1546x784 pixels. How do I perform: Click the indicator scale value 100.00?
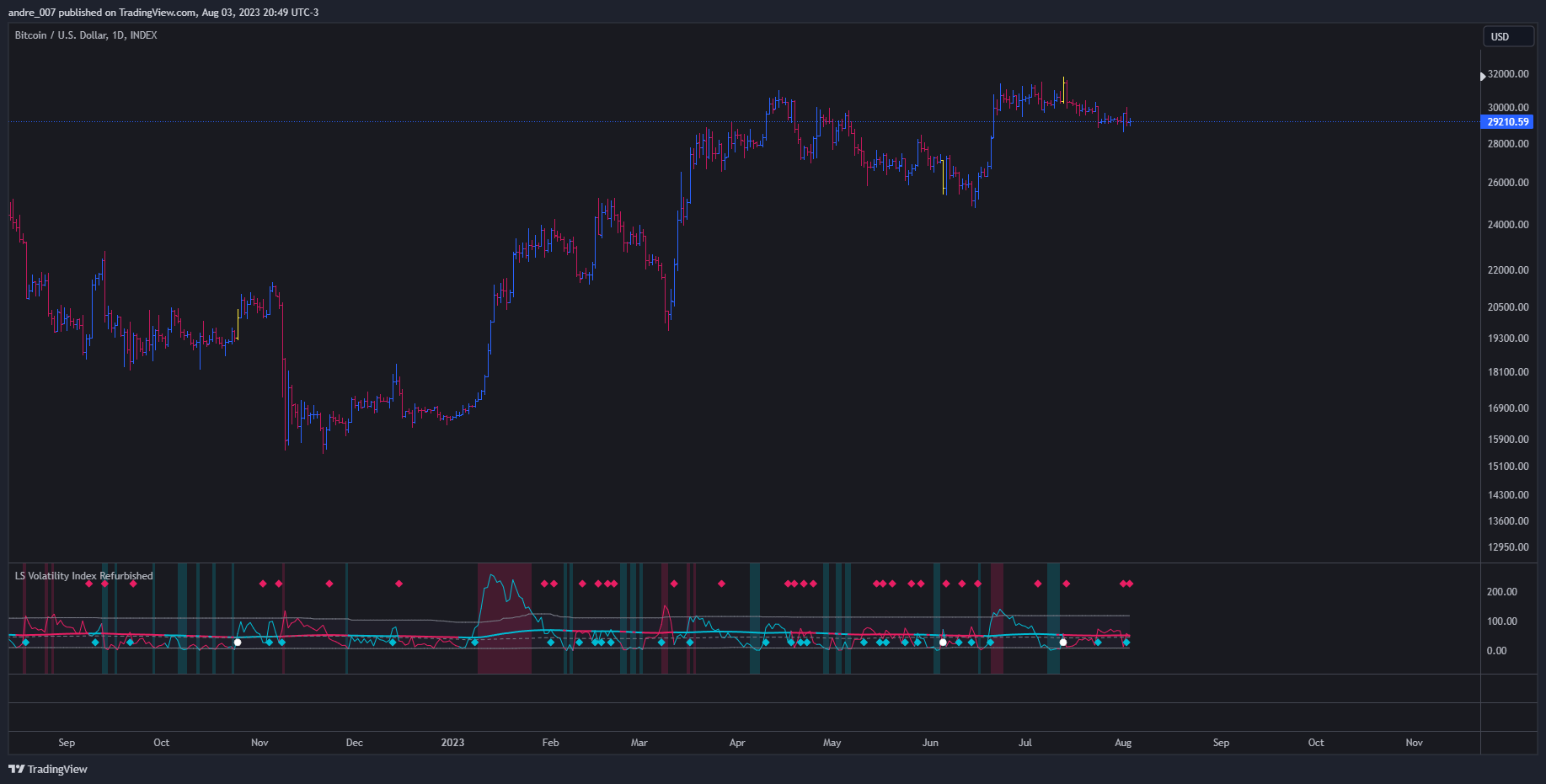[x=1502, y=621]
